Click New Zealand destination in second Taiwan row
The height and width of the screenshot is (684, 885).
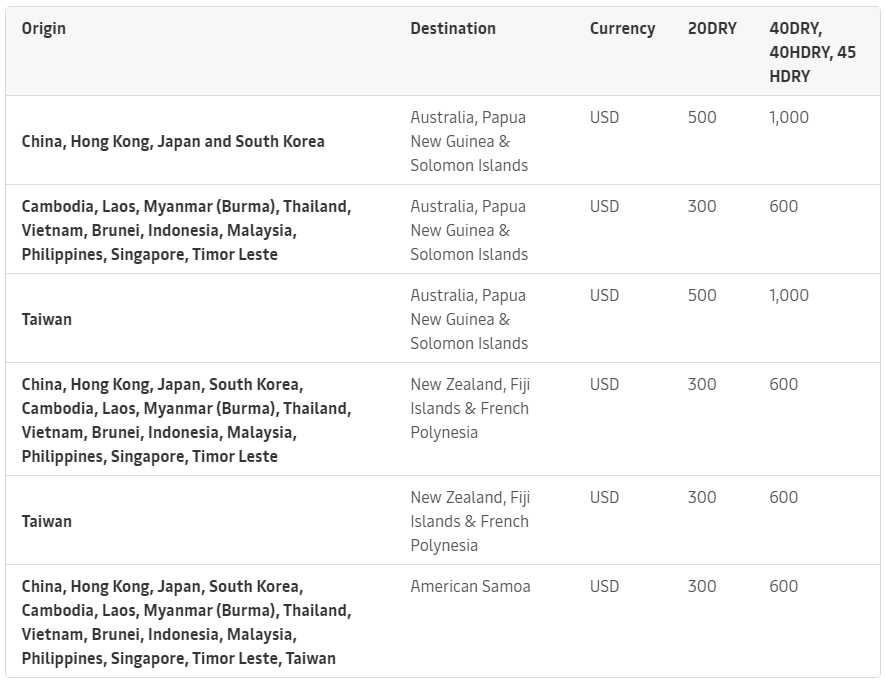coord(470,521)
